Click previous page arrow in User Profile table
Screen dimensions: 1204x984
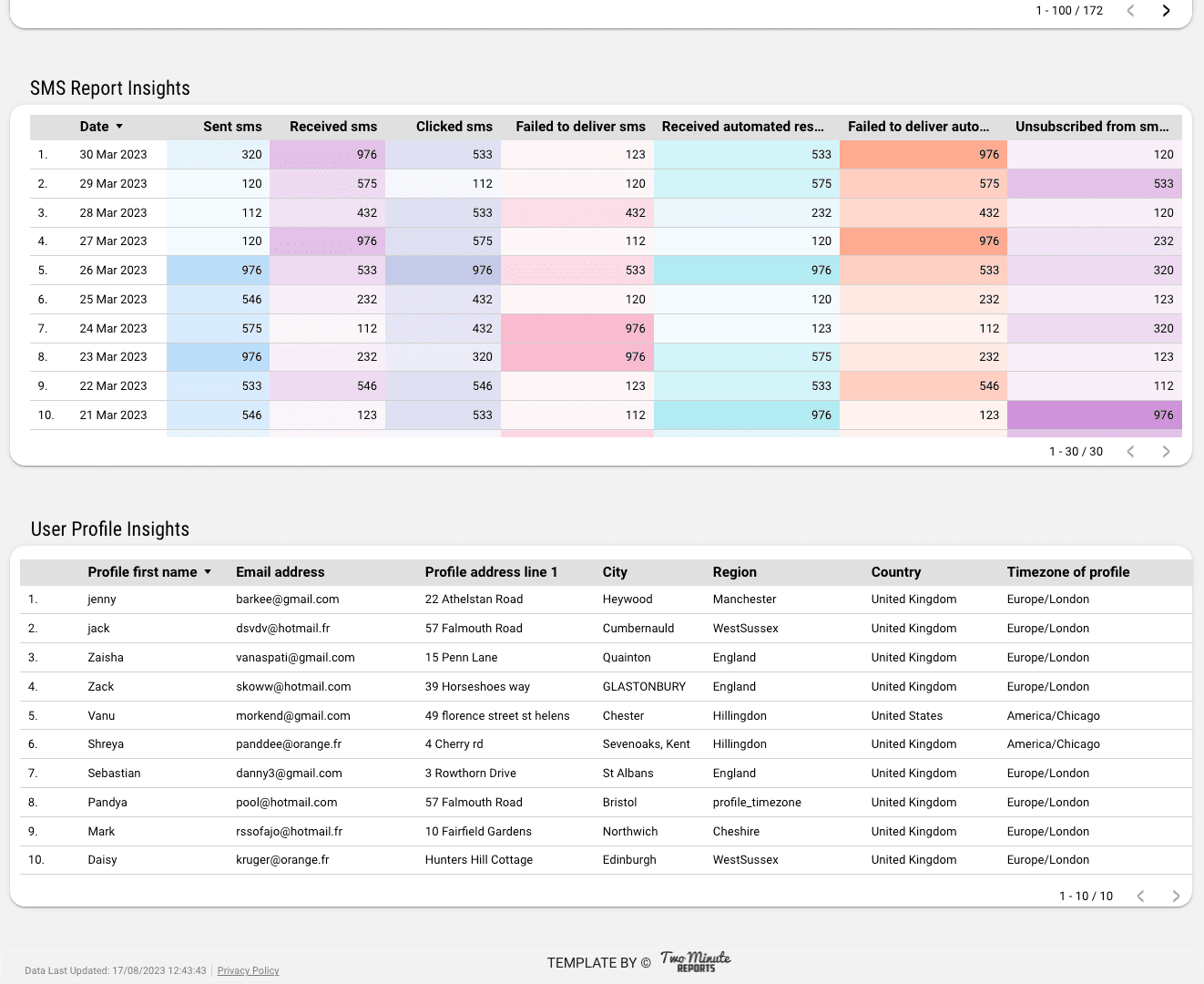click(1140, 897)
